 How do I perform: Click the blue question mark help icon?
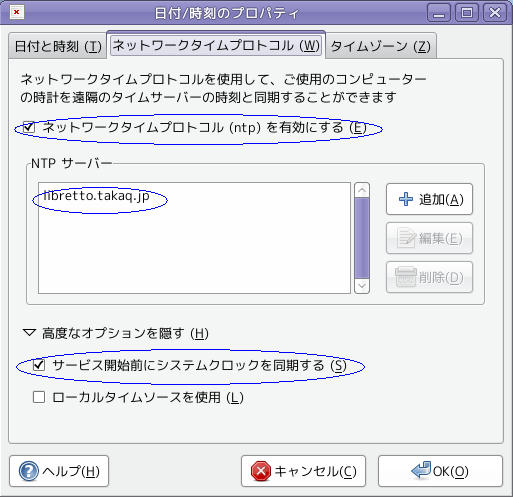(29, 471)
